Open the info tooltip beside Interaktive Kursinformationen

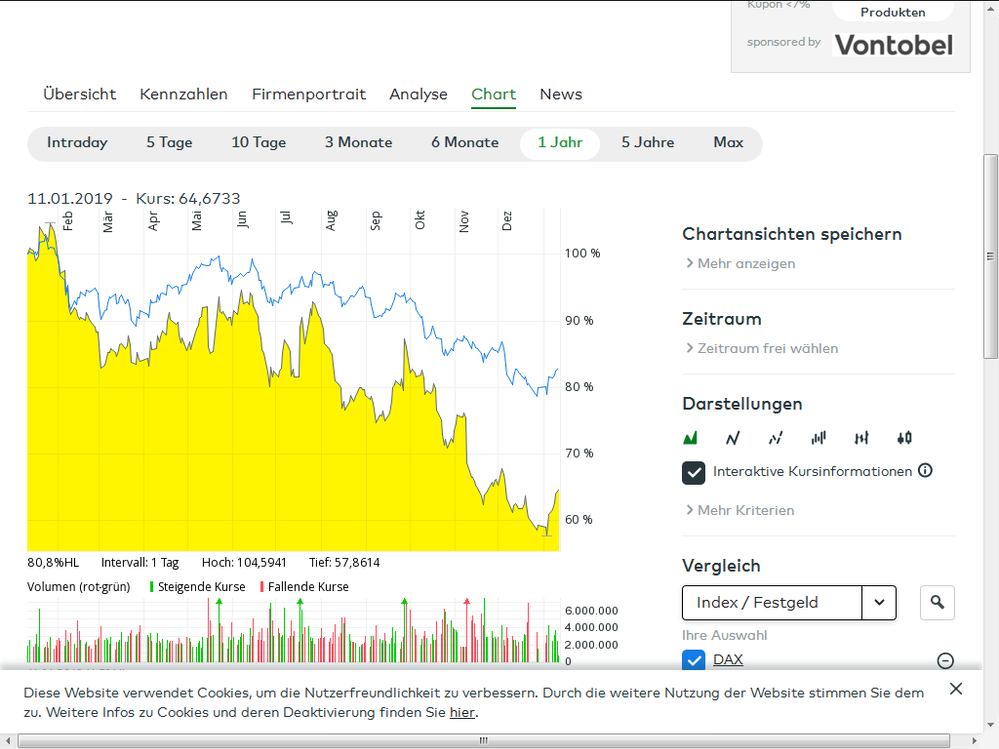[x=925, y=470]
